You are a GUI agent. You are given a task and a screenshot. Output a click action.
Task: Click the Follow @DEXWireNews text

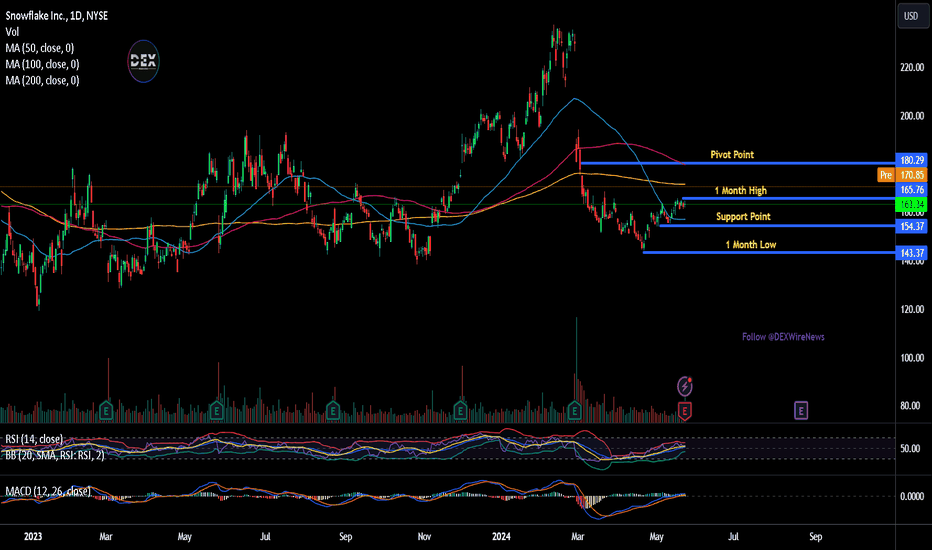click(783, 337)
